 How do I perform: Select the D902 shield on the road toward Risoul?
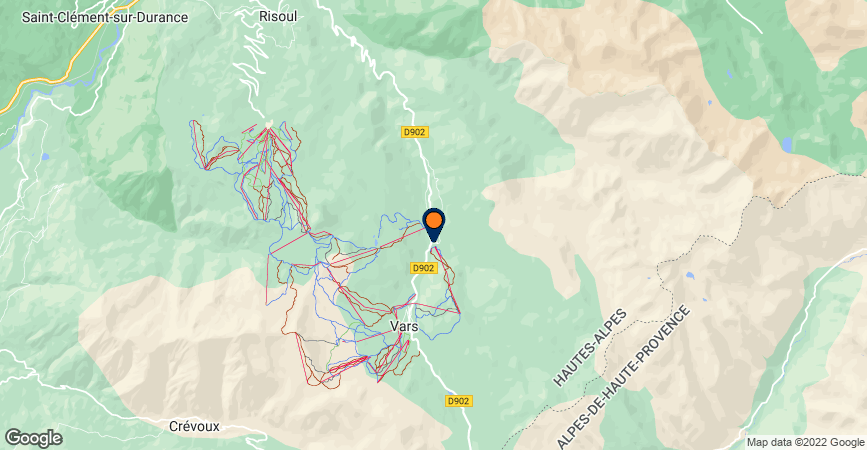pyautogui.click(x=415, y=132)
